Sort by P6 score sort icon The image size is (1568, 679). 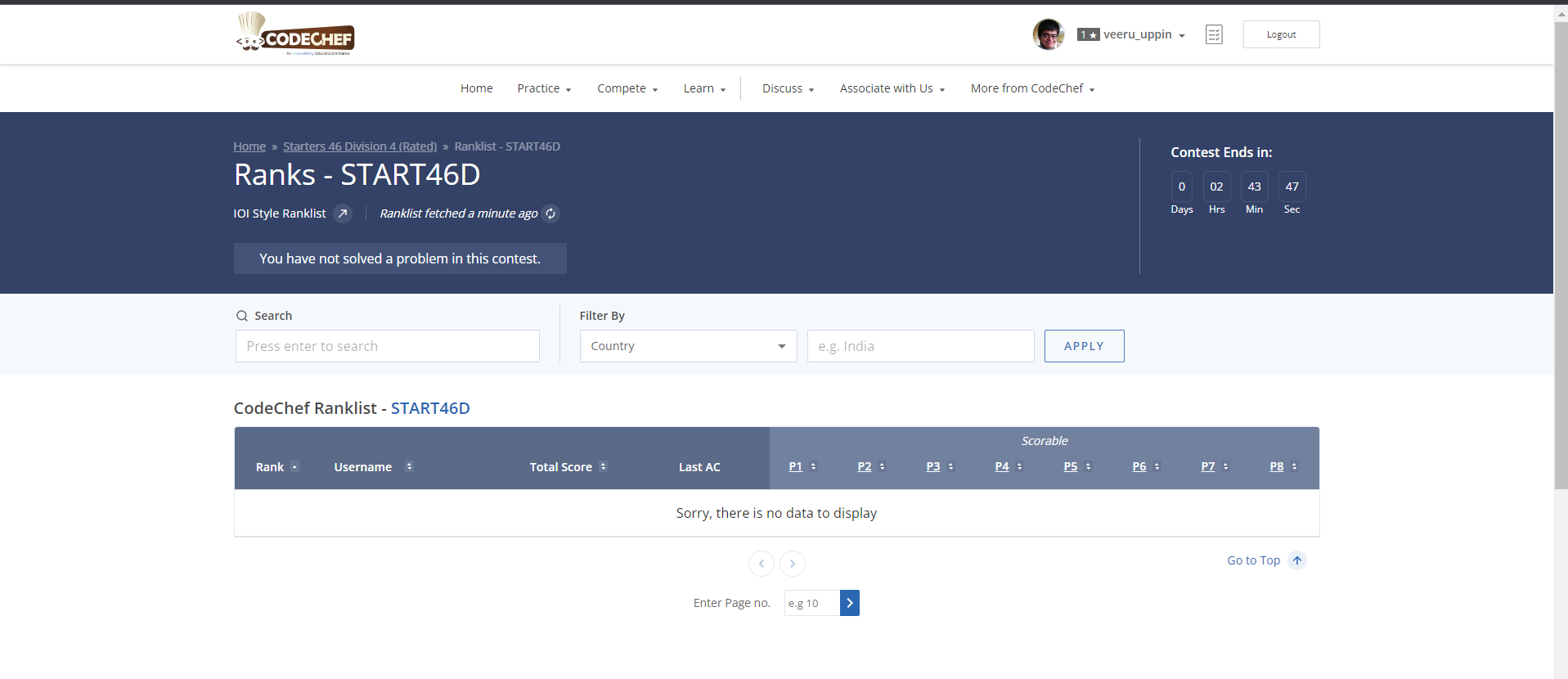click(x=1157, y=466)
